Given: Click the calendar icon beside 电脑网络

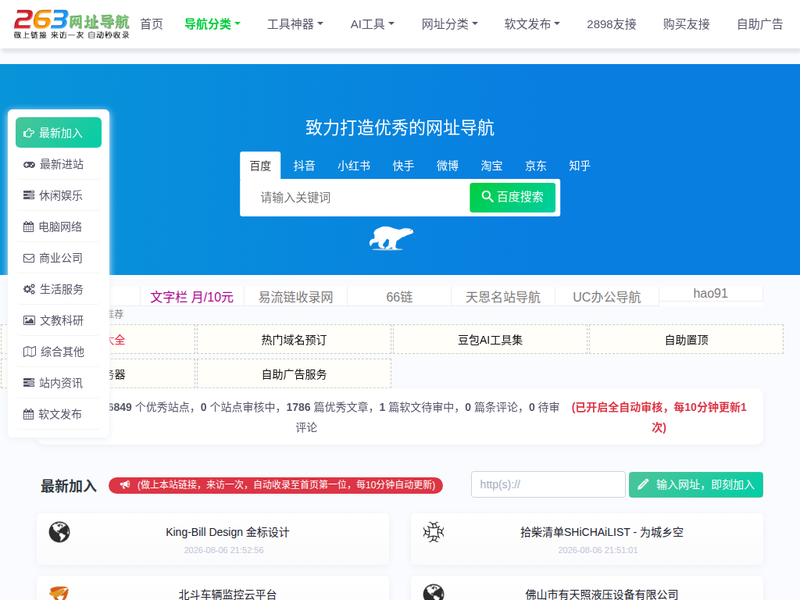Looking at the screenshot, I should coord(29,227).
